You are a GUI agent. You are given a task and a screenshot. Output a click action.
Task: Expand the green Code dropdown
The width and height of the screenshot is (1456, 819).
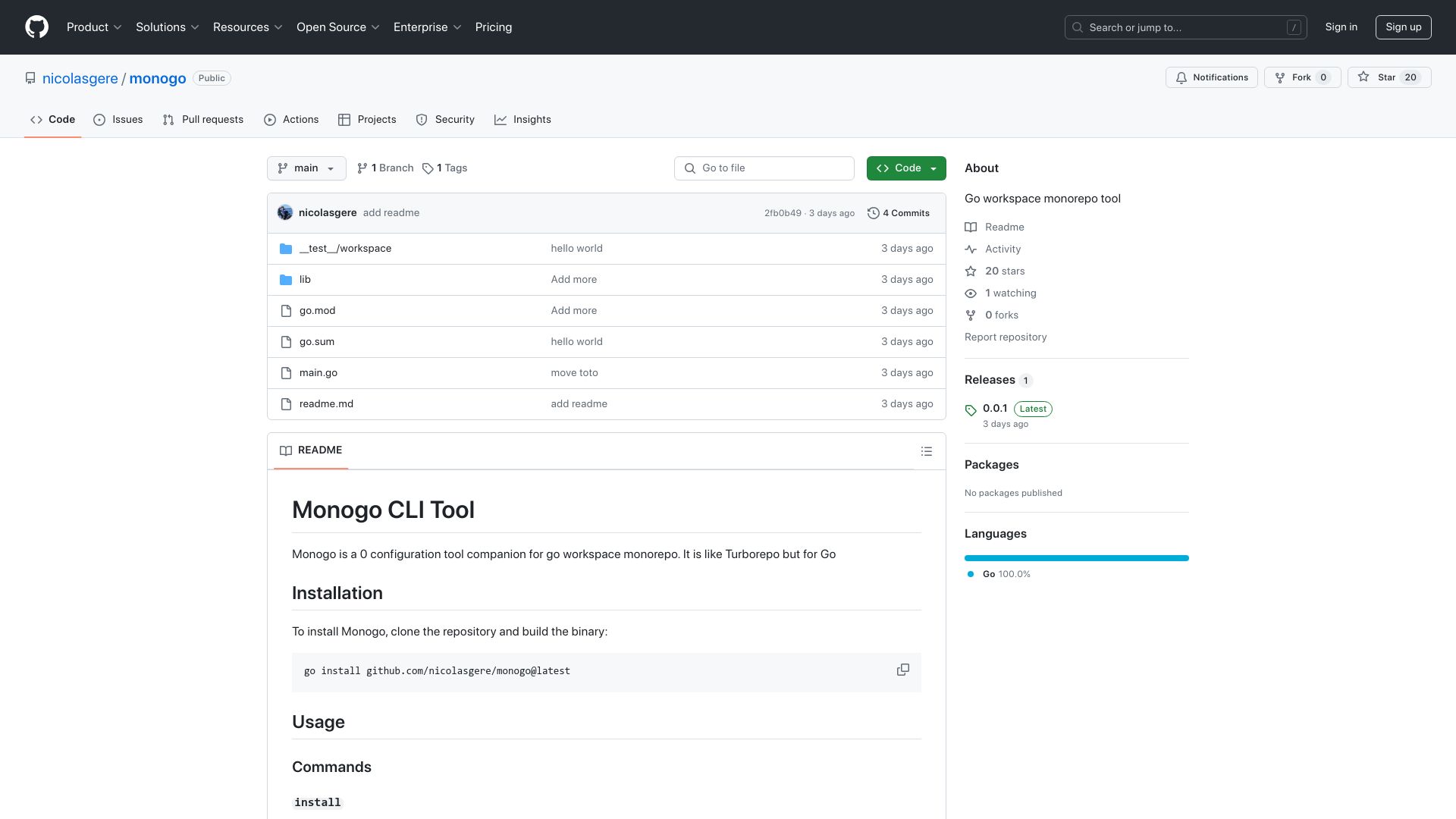[x=906, y=168]
